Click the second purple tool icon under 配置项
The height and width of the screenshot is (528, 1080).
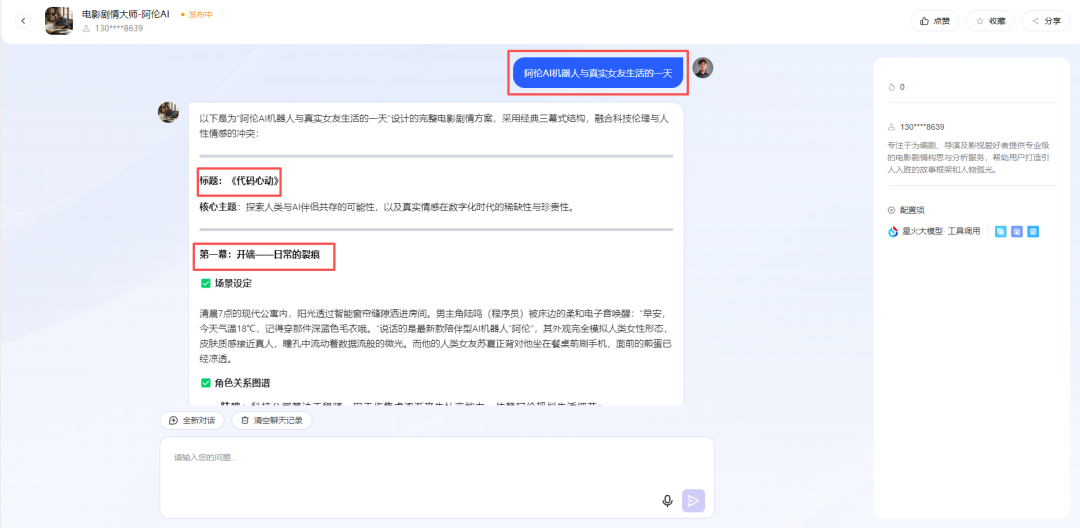[1017, 231]
